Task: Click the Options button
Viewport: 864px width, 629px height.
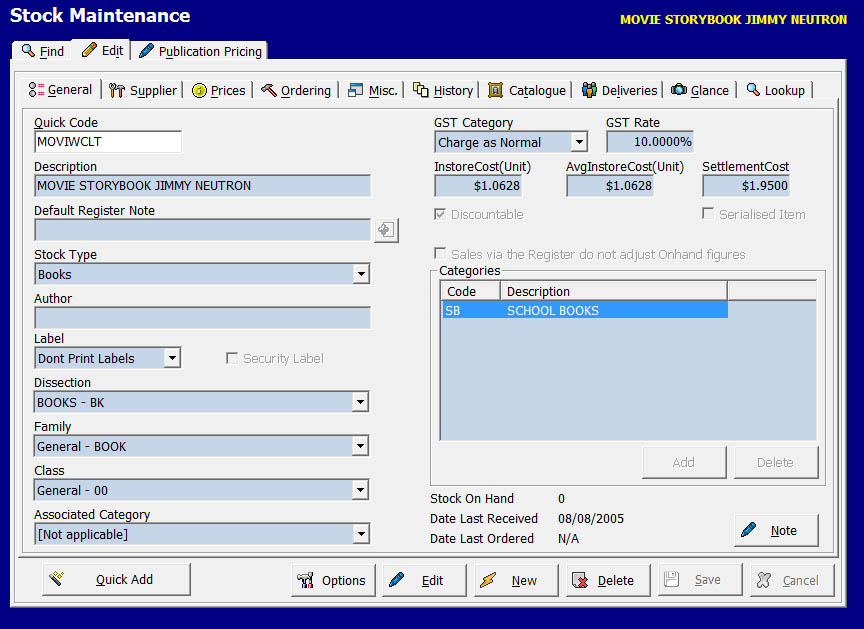Action: (333, 580)
